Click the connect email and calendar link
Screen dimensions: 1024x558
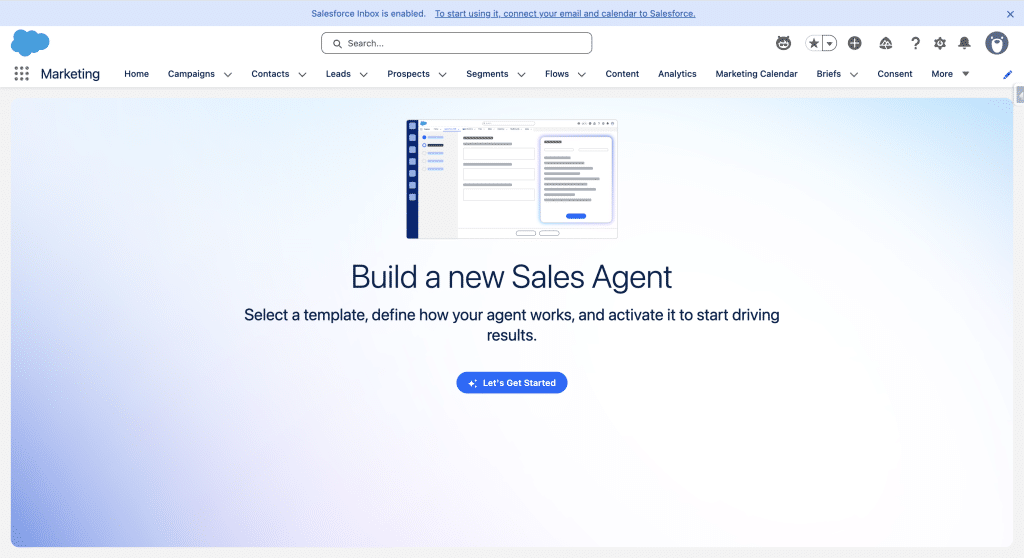pyautogui.click(x=565, y=14)
